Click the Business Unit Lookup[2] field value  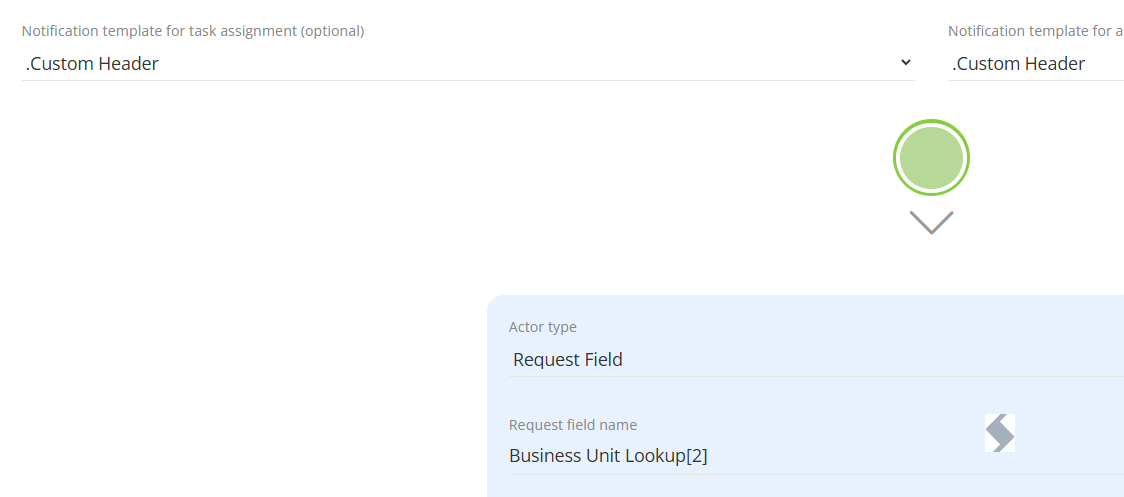click(608, 455)
